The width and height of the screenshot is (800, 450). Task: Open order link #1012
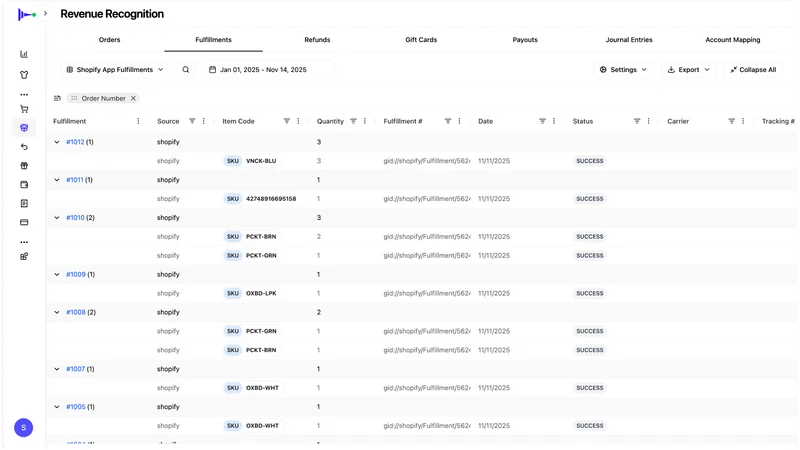[75, 142]
